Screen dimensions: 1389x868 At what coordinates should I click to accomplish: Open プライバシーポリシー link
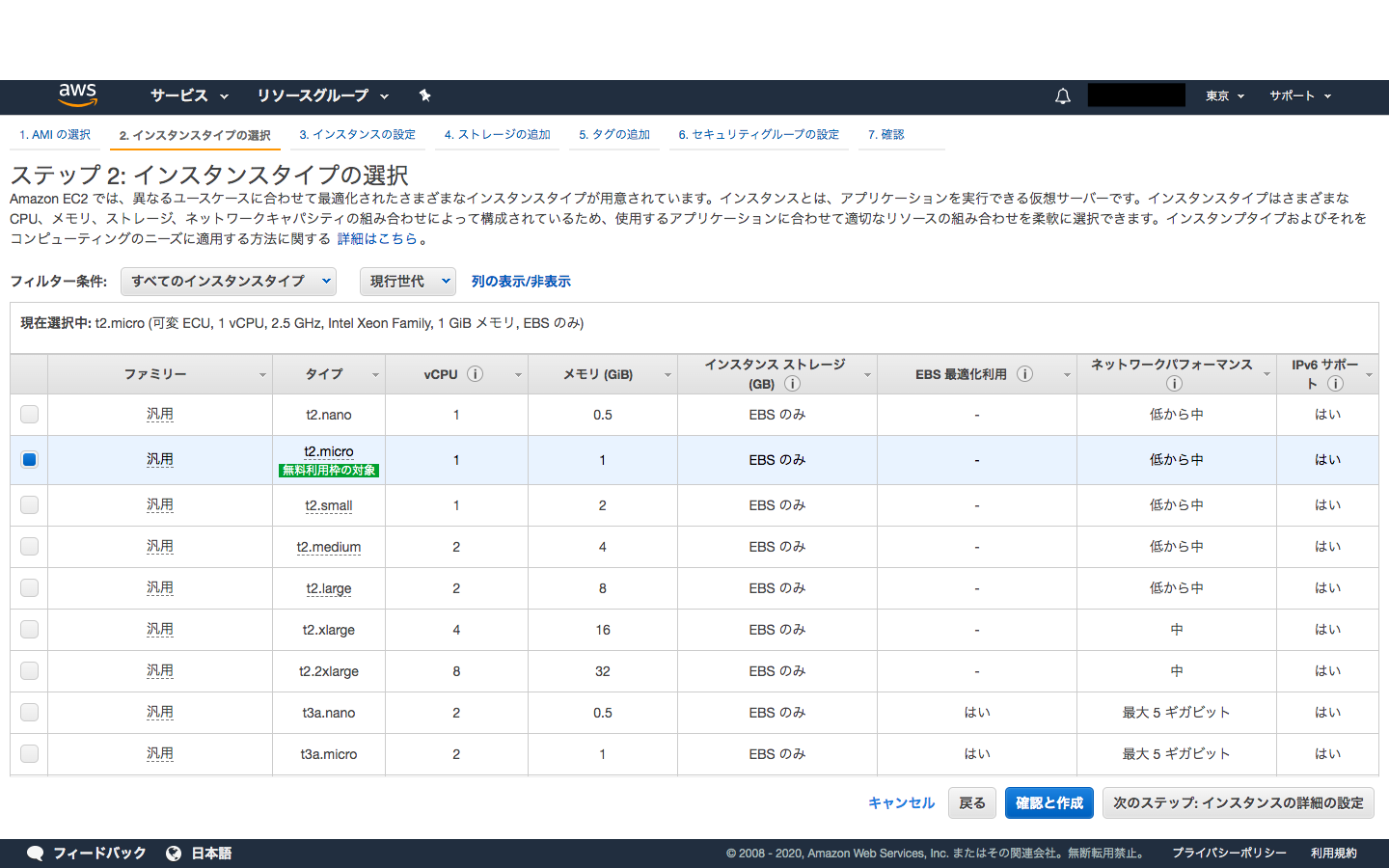(1229, 854)
